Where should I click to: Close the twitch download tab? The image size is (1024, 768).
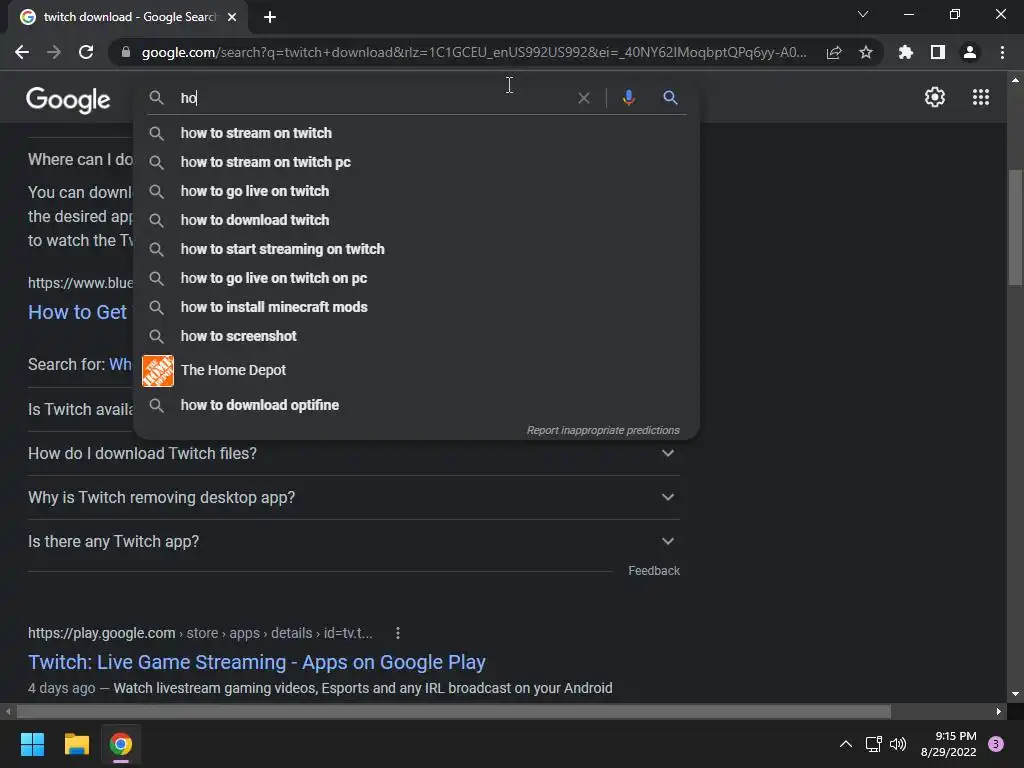tap(232, 17)
